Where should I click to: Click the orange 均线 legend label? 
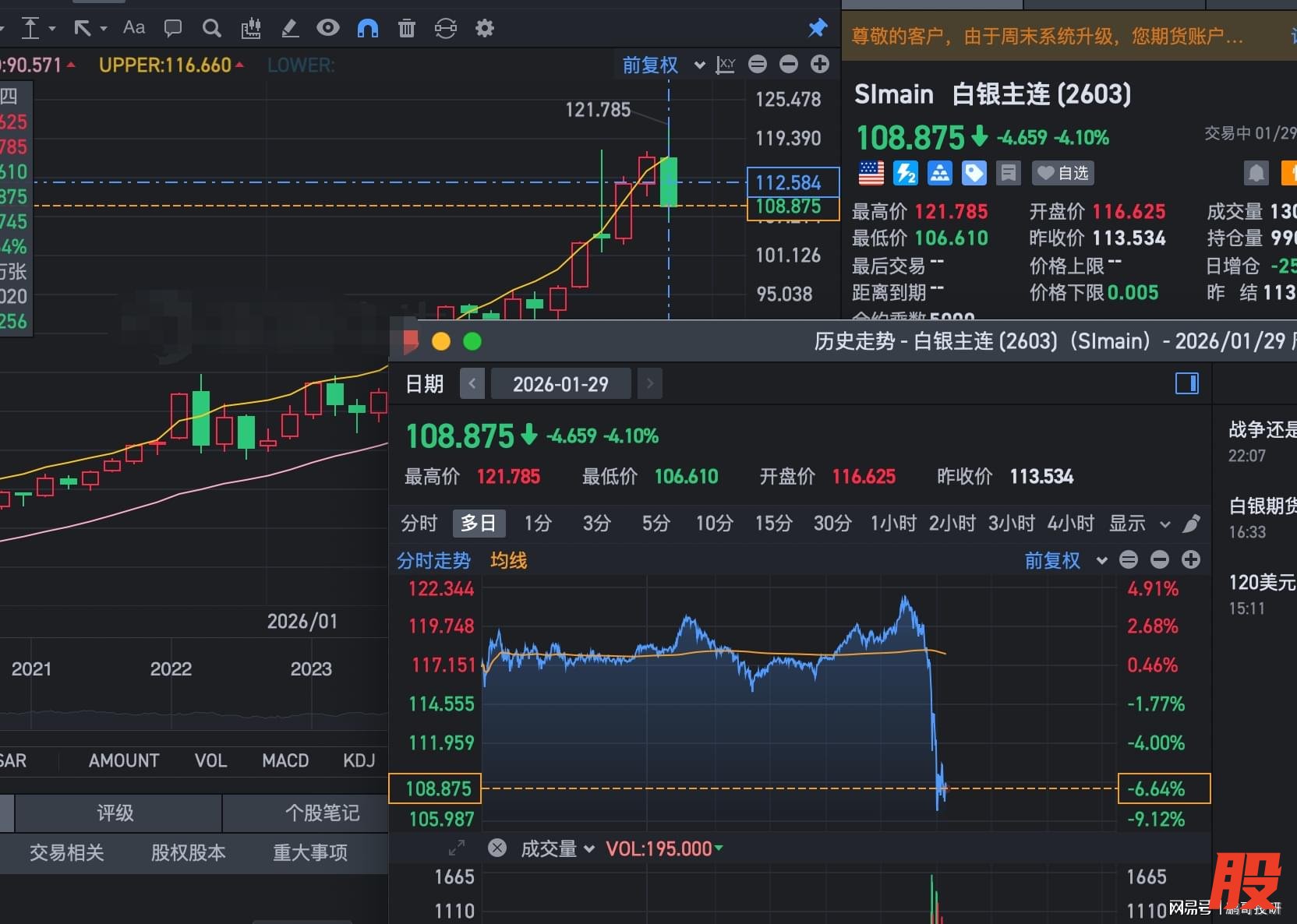coord(508,560)
